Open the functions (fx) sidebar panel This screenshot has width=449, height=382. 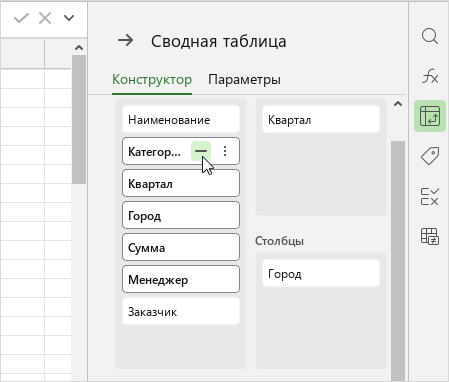(x=430, y=76)
